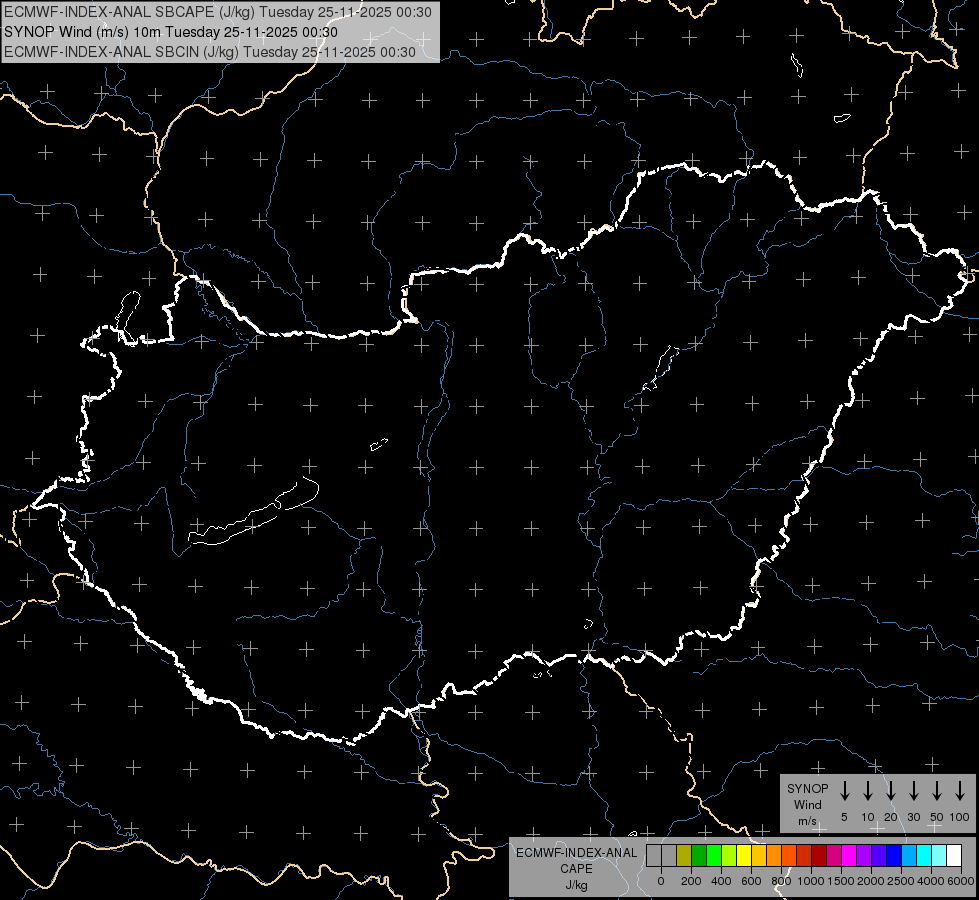Select the orange CAPE swatch before 800
The height and width of the screenshot is (900, 979).
[x=774, y=855]
